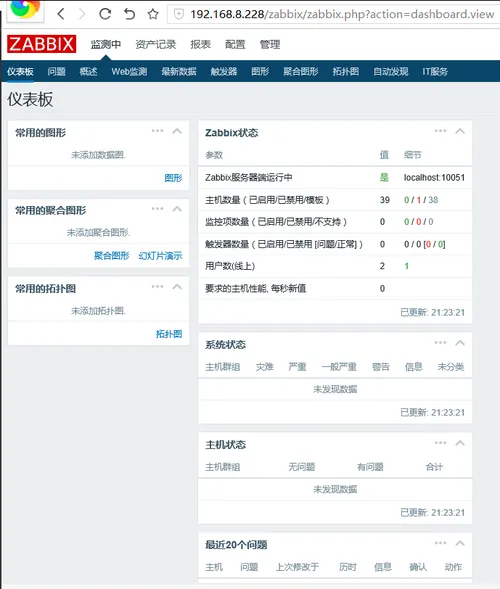Open options menu of 系统状态 widget

(x=440, y=343)
